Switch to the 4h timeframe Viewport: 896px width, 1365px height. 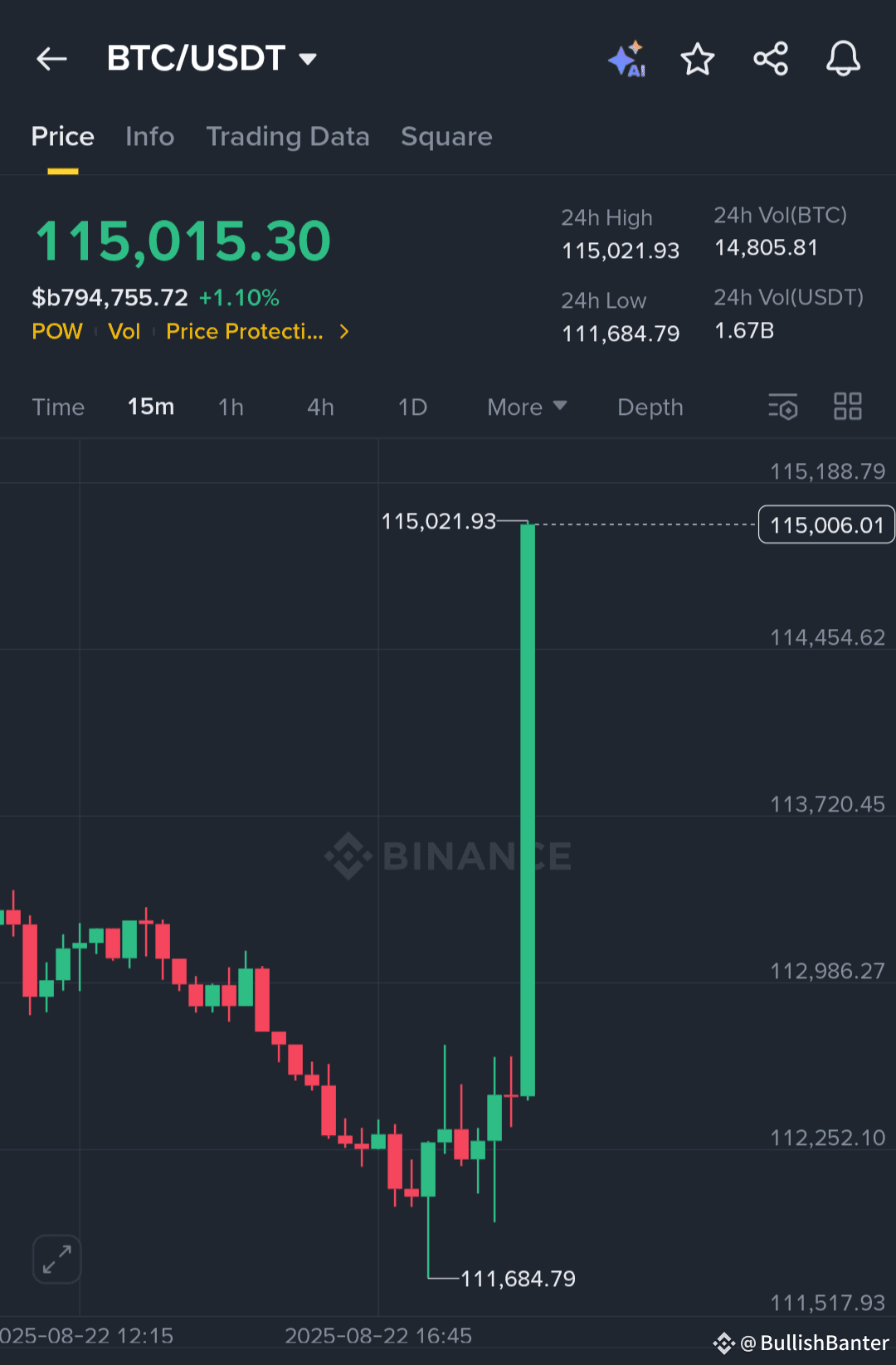point(320,407)
